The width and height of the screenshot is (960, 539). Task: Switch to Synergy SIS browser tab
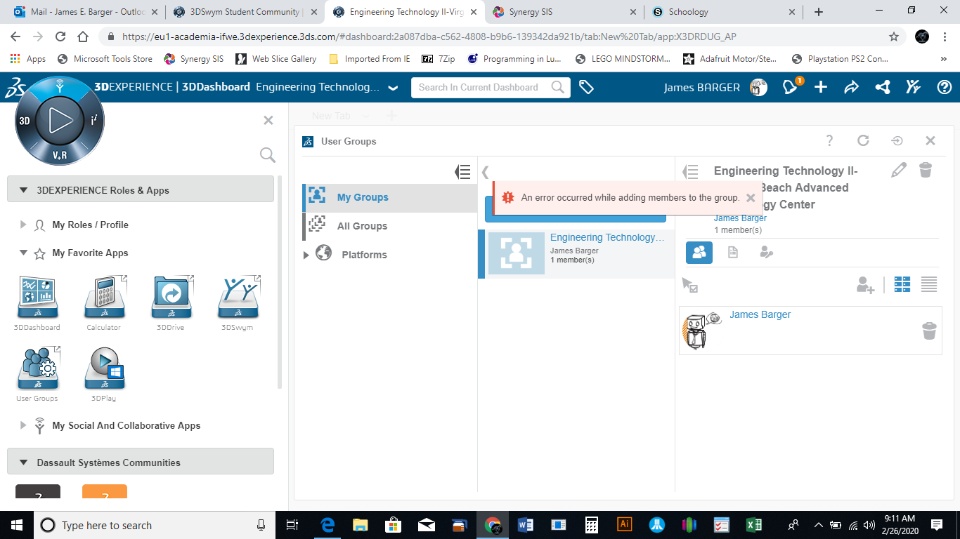(x=563, y=12)
